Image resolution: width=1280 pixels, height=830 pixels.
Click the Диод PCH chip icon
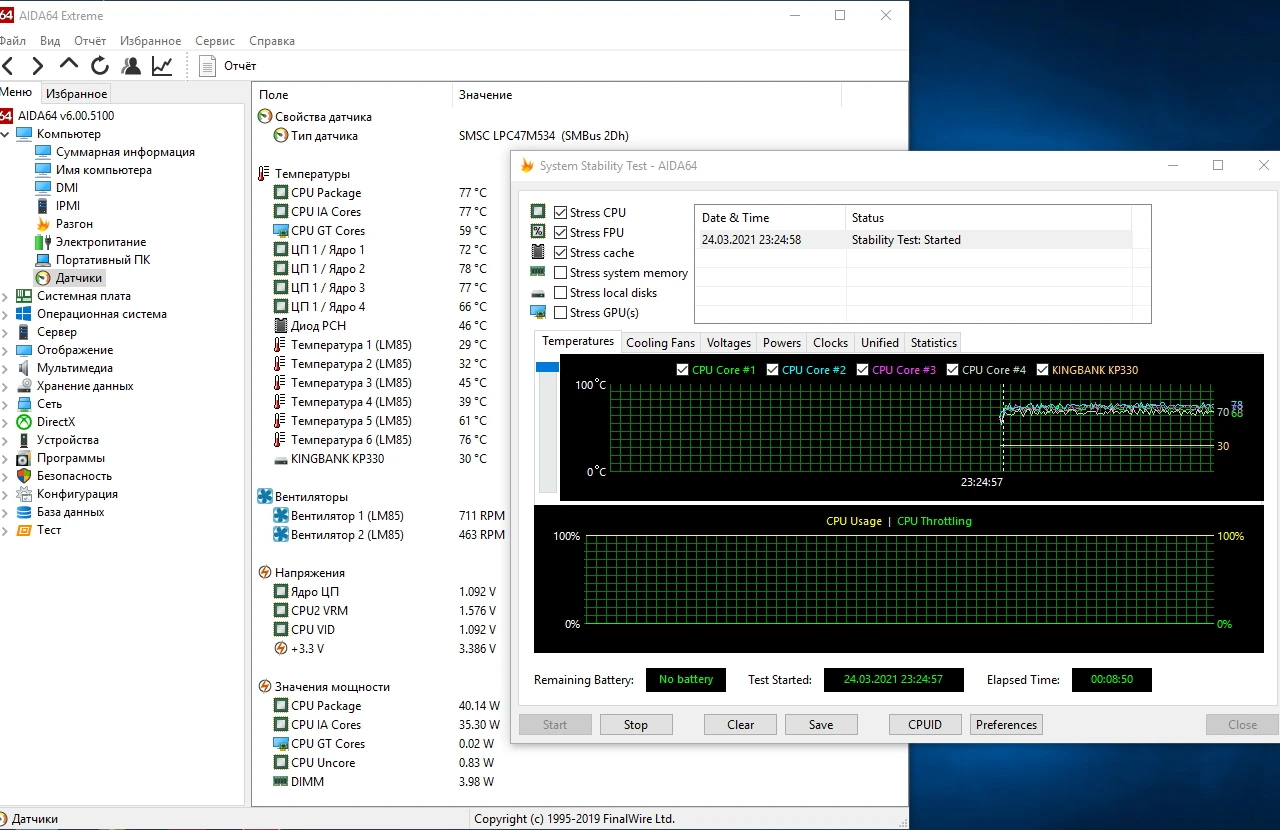(x=281, y=326)
